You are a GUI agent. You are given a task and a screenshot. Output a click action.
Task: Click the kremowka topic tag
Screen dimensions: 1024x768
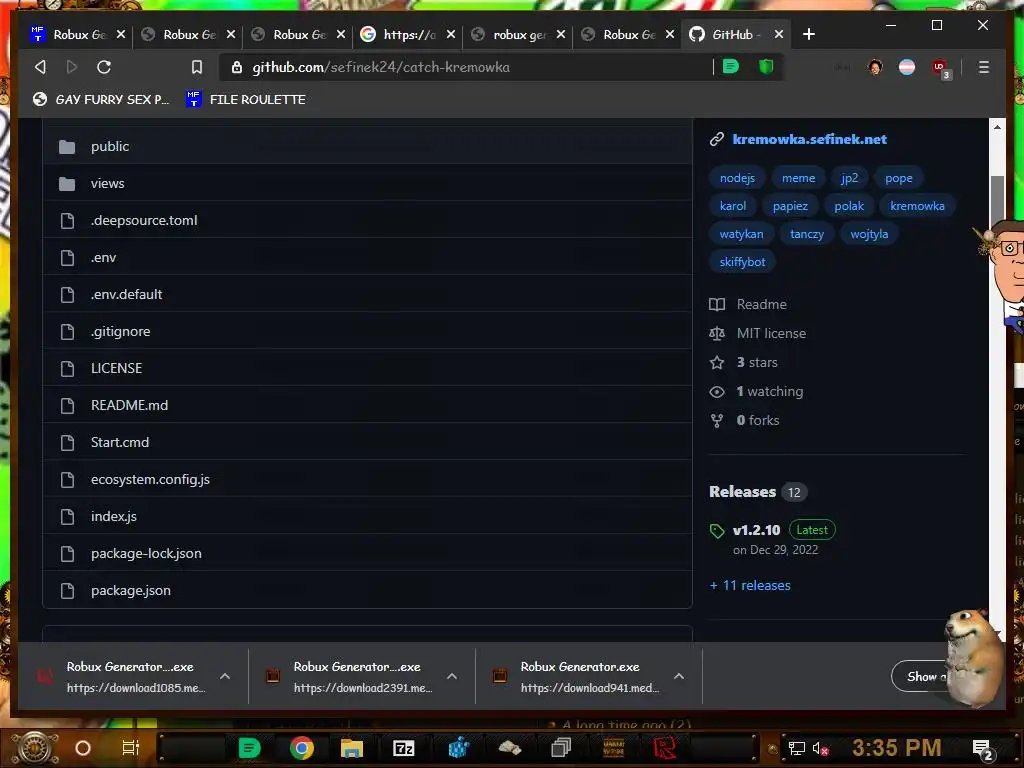pyautogui.click(x=917, y=206)
